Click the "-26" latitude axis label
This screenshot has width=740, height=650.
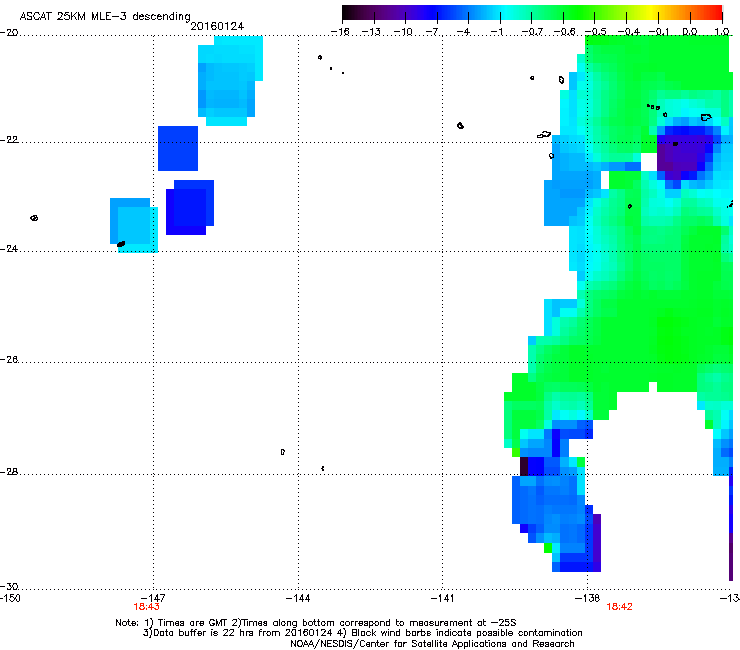pos(9,360)
